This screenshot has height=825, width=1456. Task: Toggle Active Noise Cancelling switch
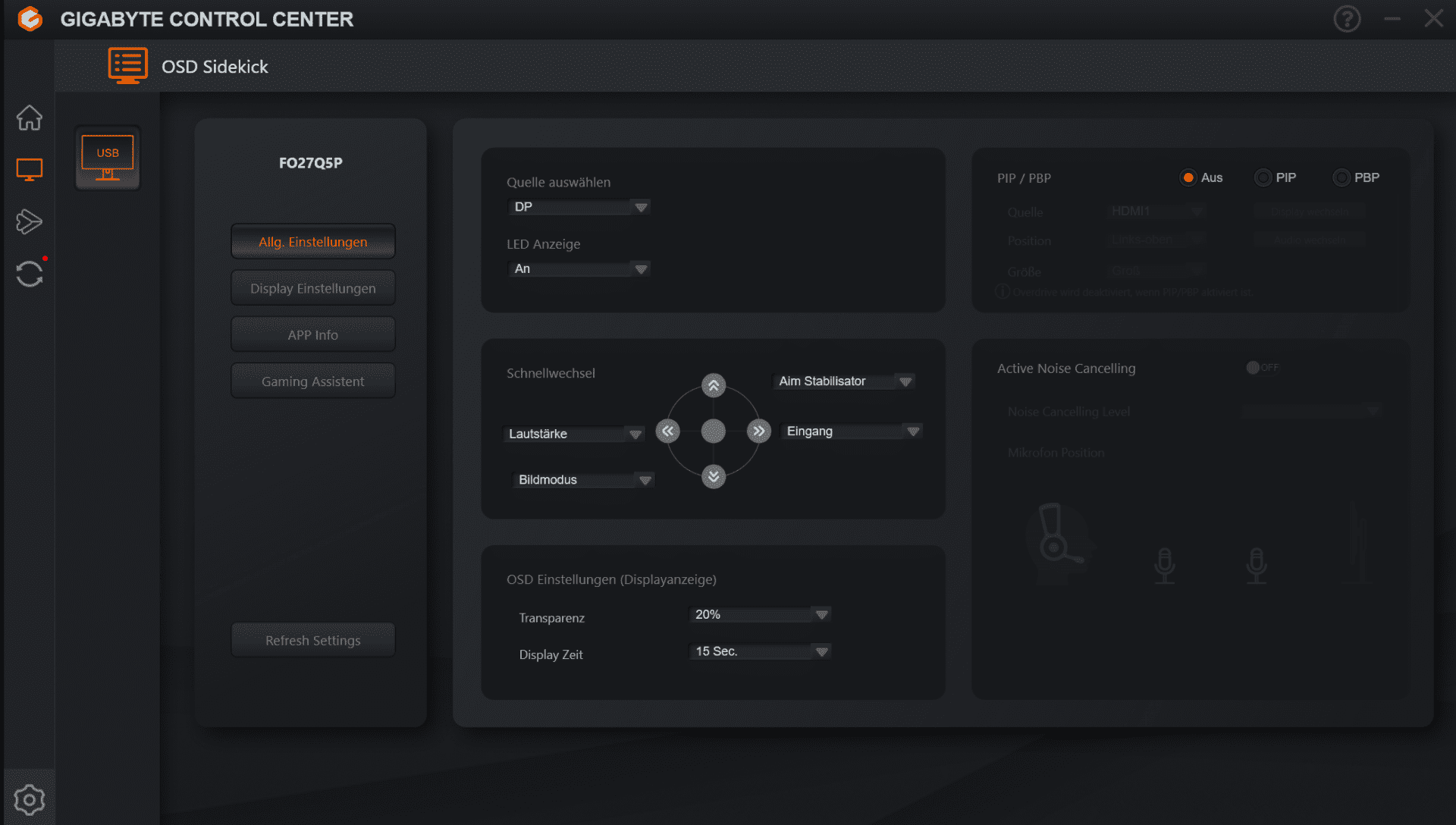[1262, 368]
